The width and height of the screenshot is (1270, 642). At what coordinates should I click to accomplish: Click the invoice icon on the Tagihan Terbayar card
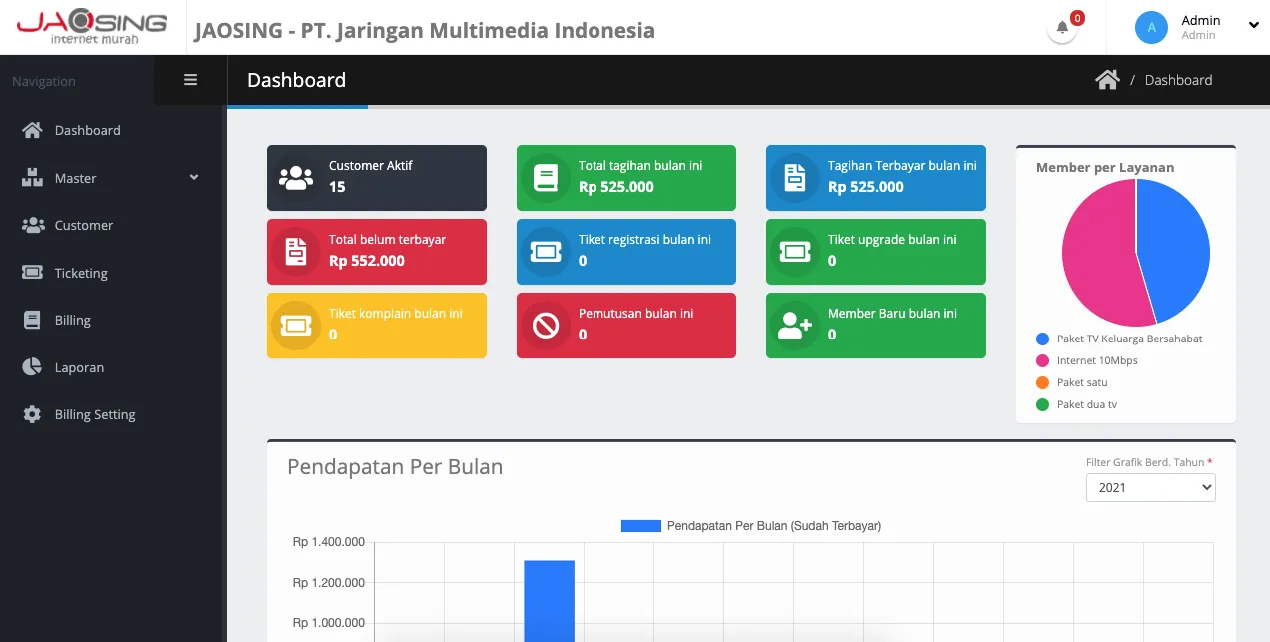point(795,178)
